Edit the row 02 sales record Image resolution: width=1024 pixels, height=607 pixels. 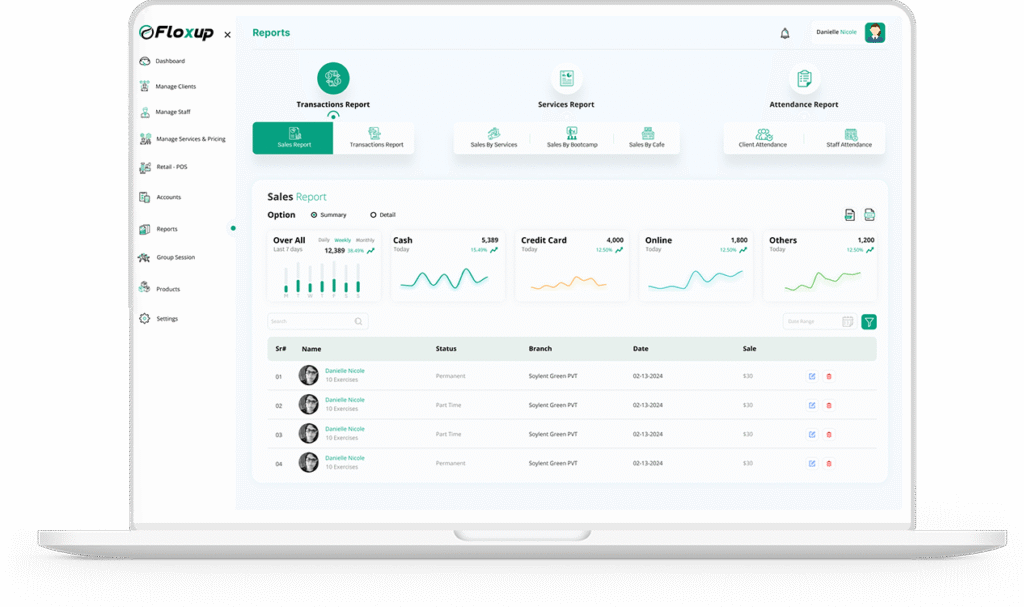point(812,405)
